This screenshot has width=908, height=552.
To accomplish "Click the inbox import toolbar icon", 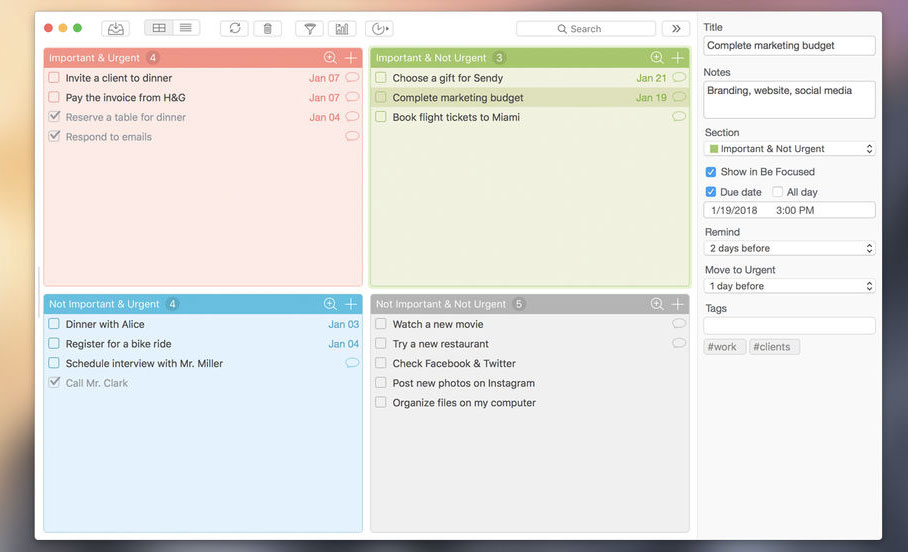I will [x=115, y=28].
